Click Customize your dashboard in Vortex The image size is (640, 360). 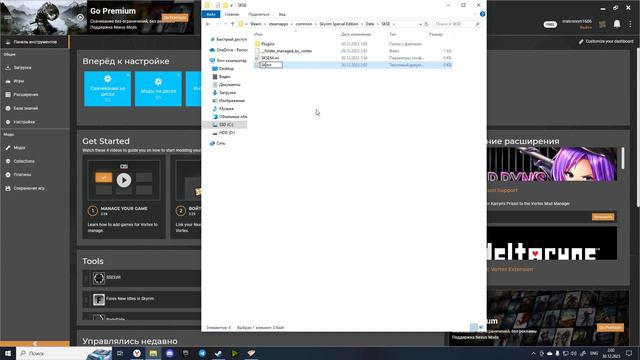tap(606, 42)
